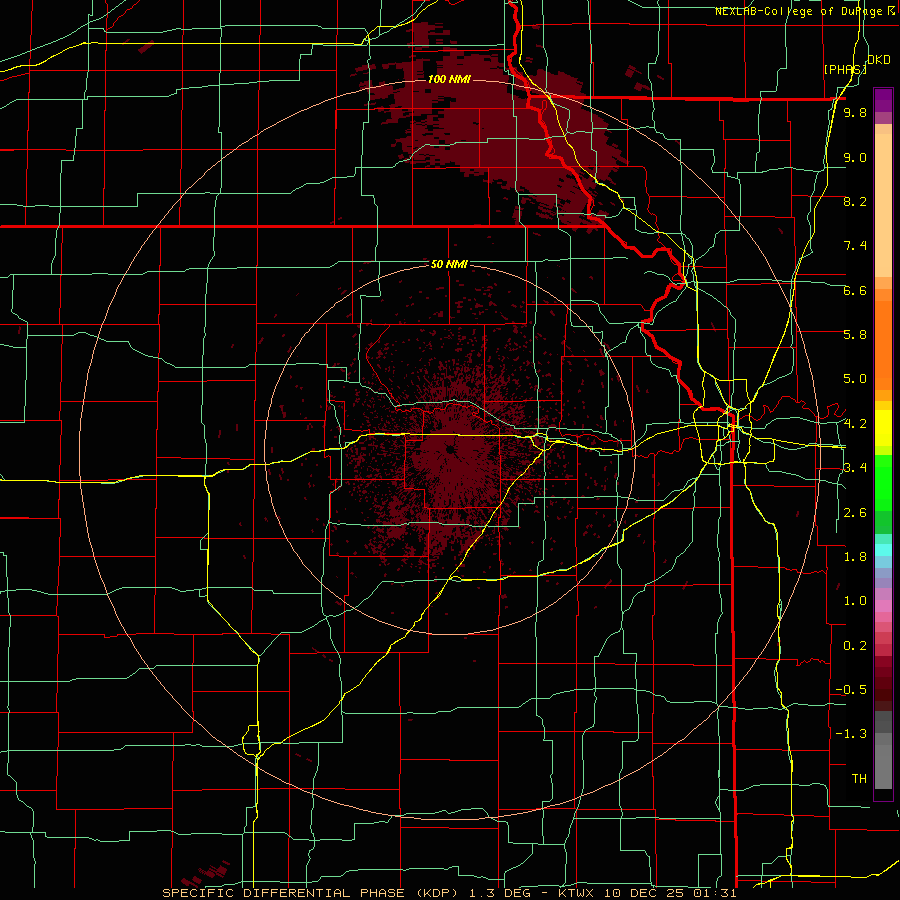Select the 5.8 value on the color scale

tap(855, 335)
